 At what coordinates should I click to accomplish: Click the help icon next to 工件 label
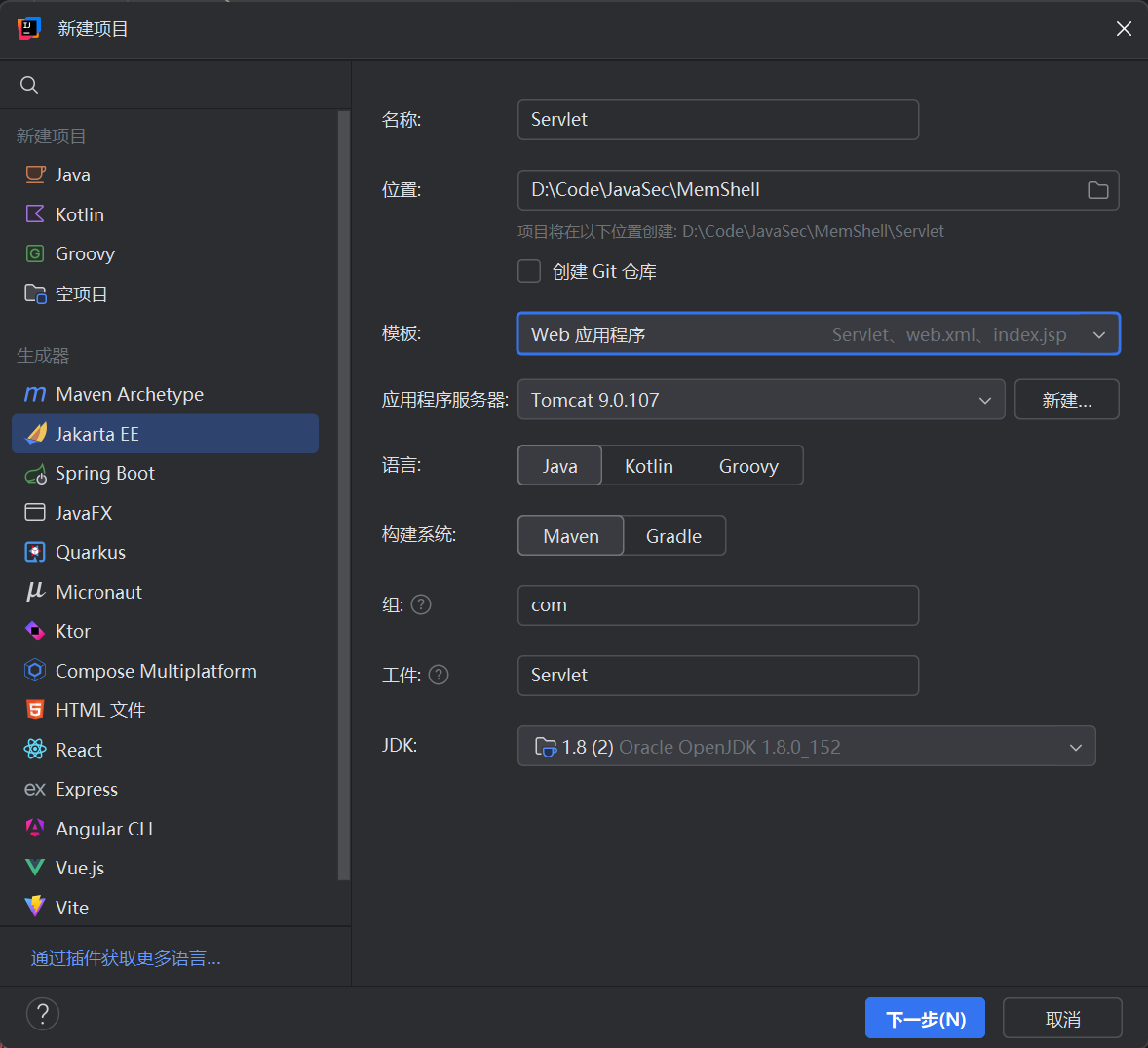click(x=439, y=675)
